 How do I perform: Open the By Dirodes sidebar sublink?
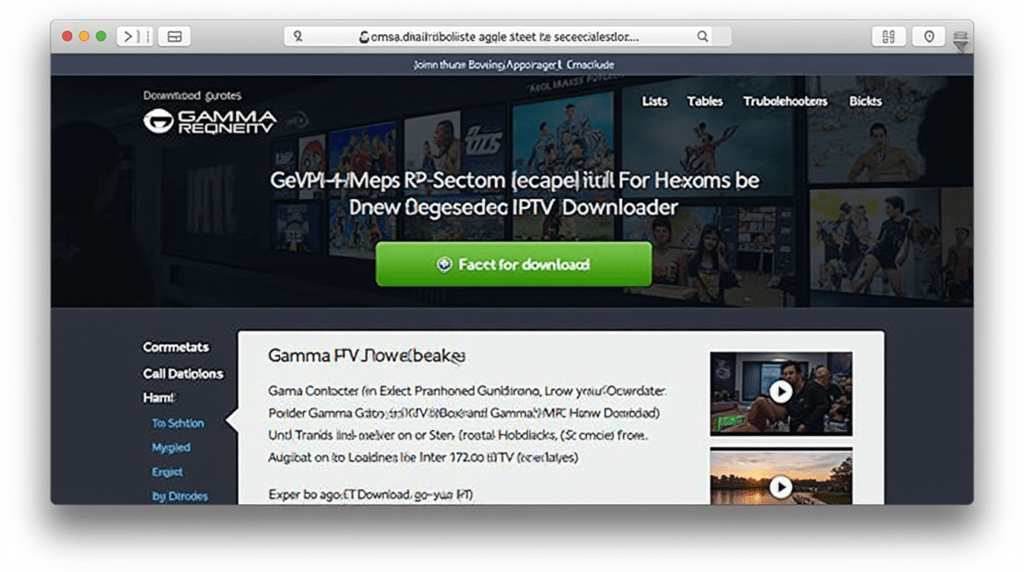point(180,496)
